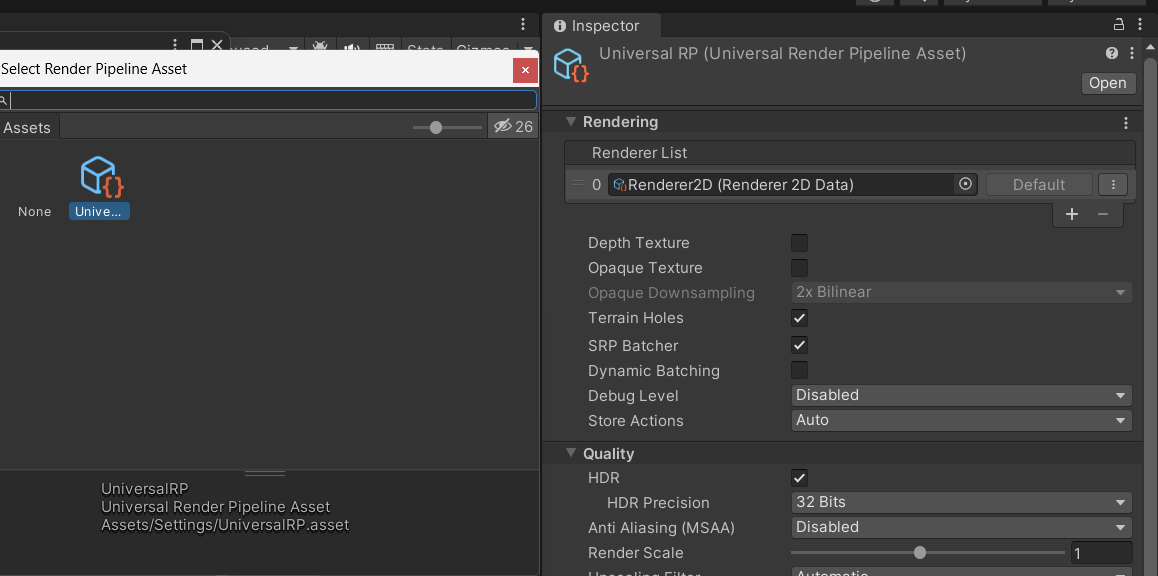Click the Default button on the renderer row
This screenshot has width=1158, height=576.
(1038, 185)
